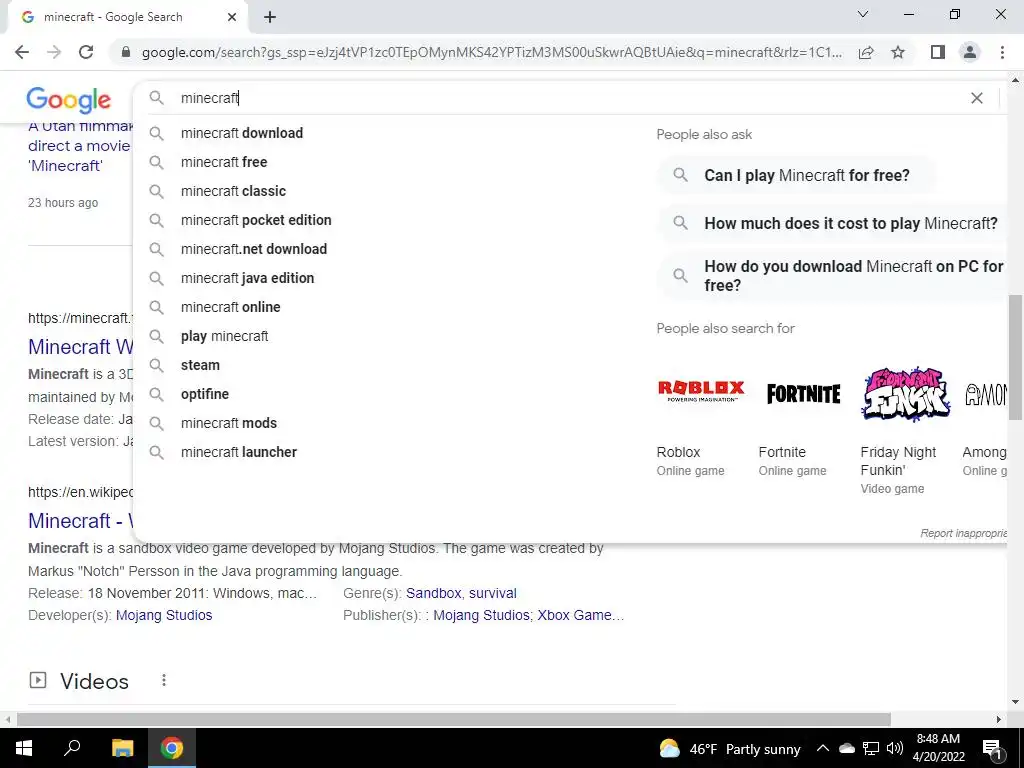Click the horizontal scrollbar right arrow

[x=999, y=719]
